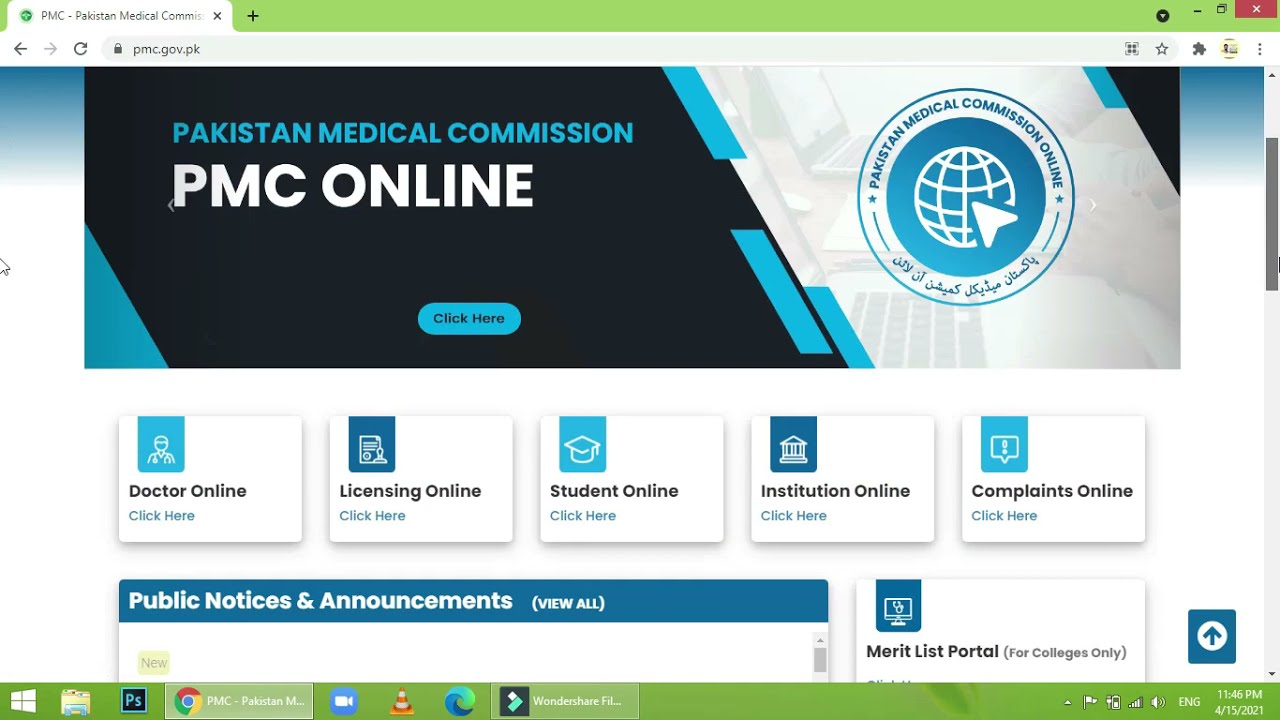The image size is (1280, 720).
Task: Open VLC media player from taskbar
Action: [x=402, y=701]
